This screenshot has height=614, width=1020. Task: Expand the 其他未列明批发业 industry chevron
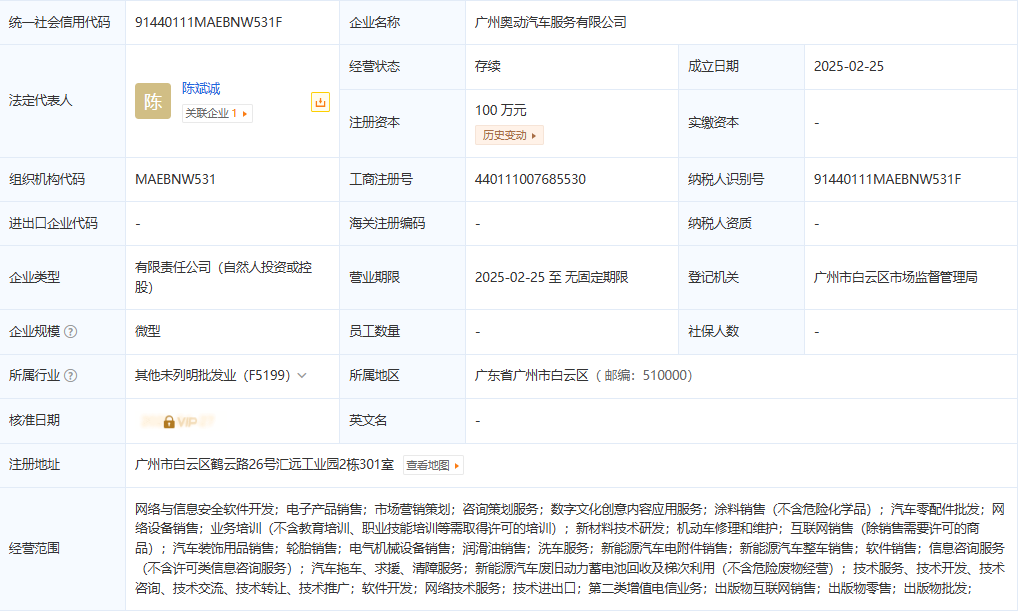302,376
